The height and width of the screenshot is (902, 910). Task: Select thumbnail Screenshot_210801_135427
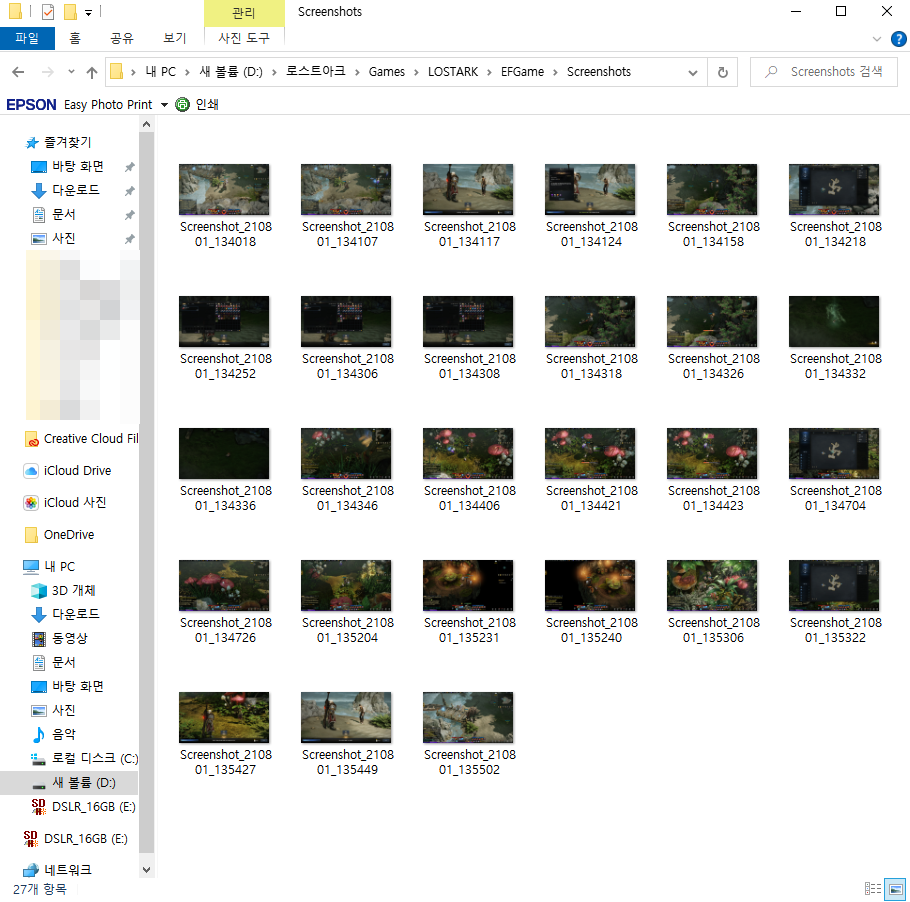click(x=224, y=717)
